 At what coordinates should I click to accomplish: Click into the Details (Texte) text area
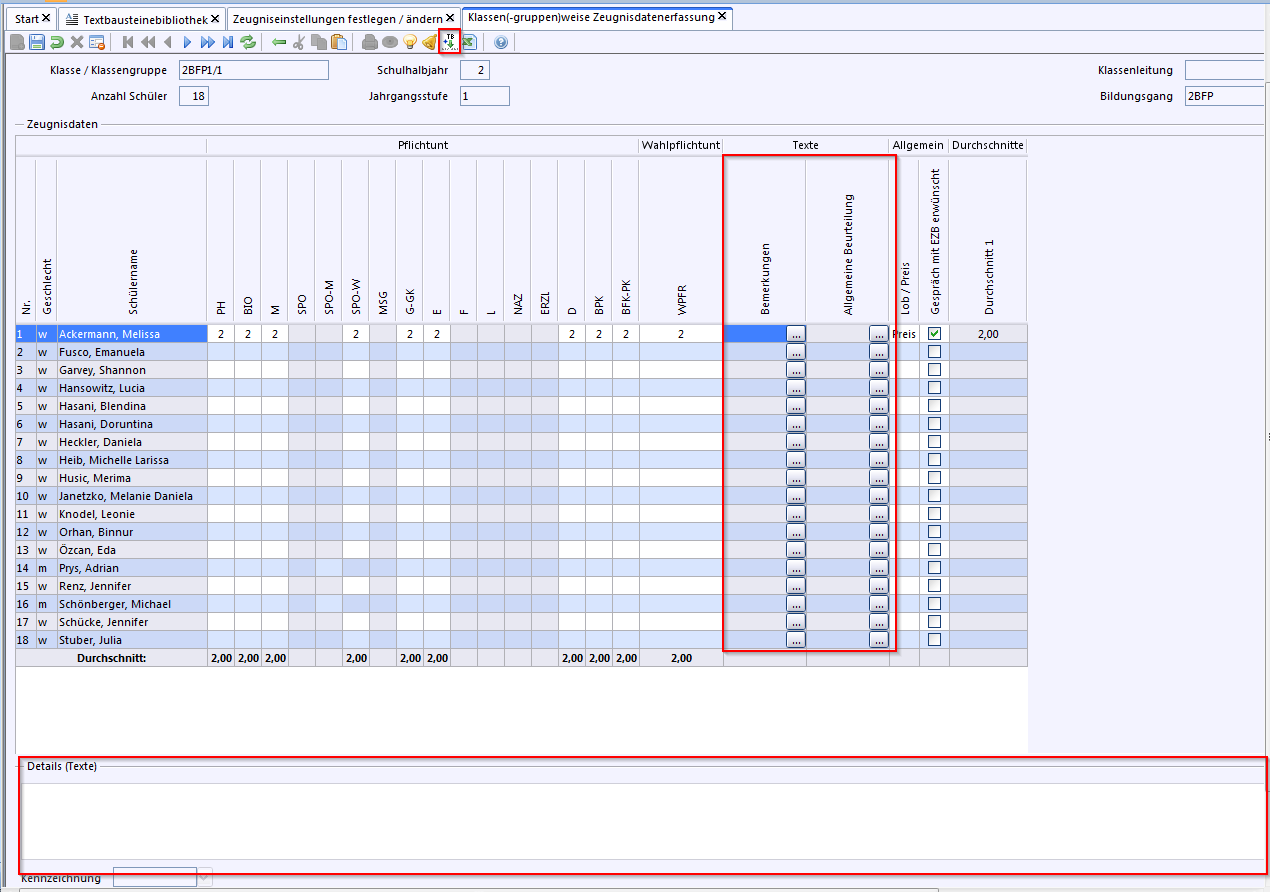click(640, 820)
